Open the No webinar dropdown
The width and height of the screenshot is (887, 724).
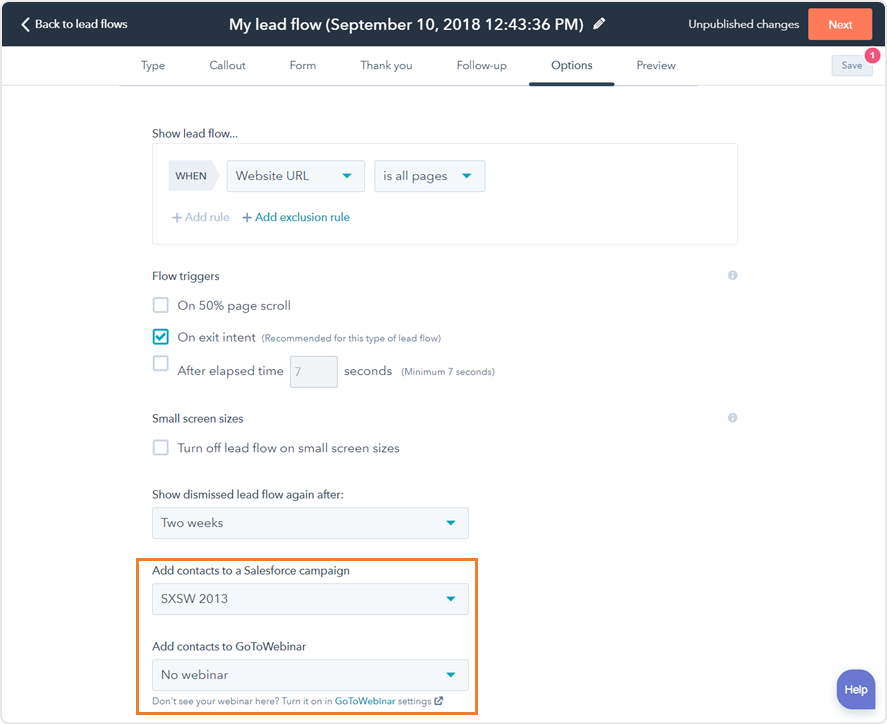tap(310, 675)
